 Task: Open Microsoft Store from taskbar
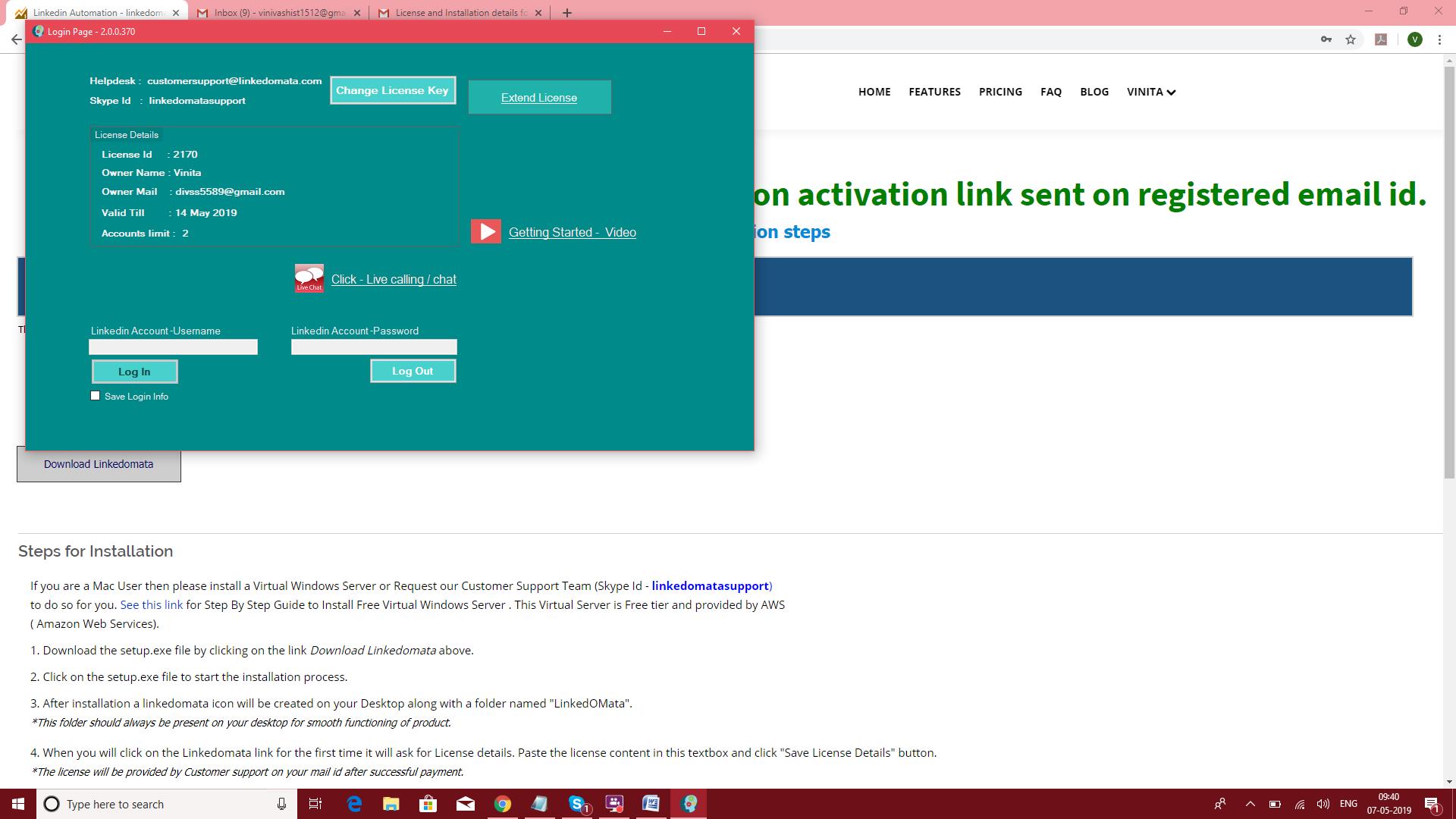(428, 804)
